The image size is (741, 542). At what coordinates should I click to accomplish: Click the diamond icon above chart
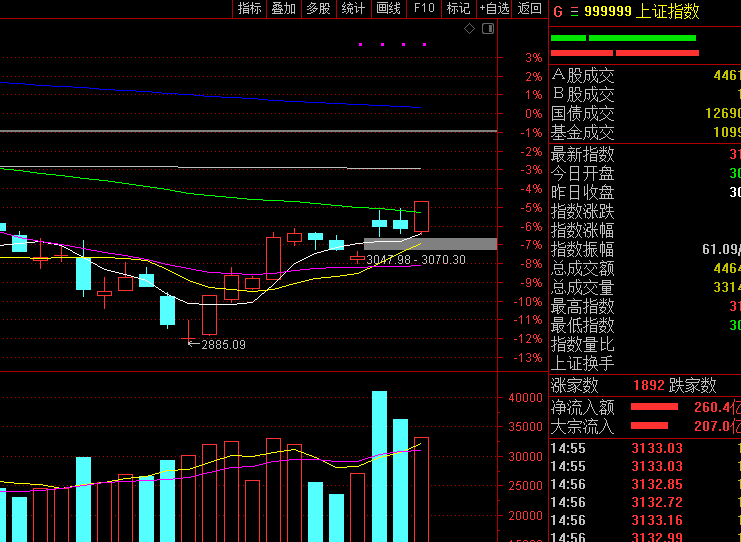469,29
